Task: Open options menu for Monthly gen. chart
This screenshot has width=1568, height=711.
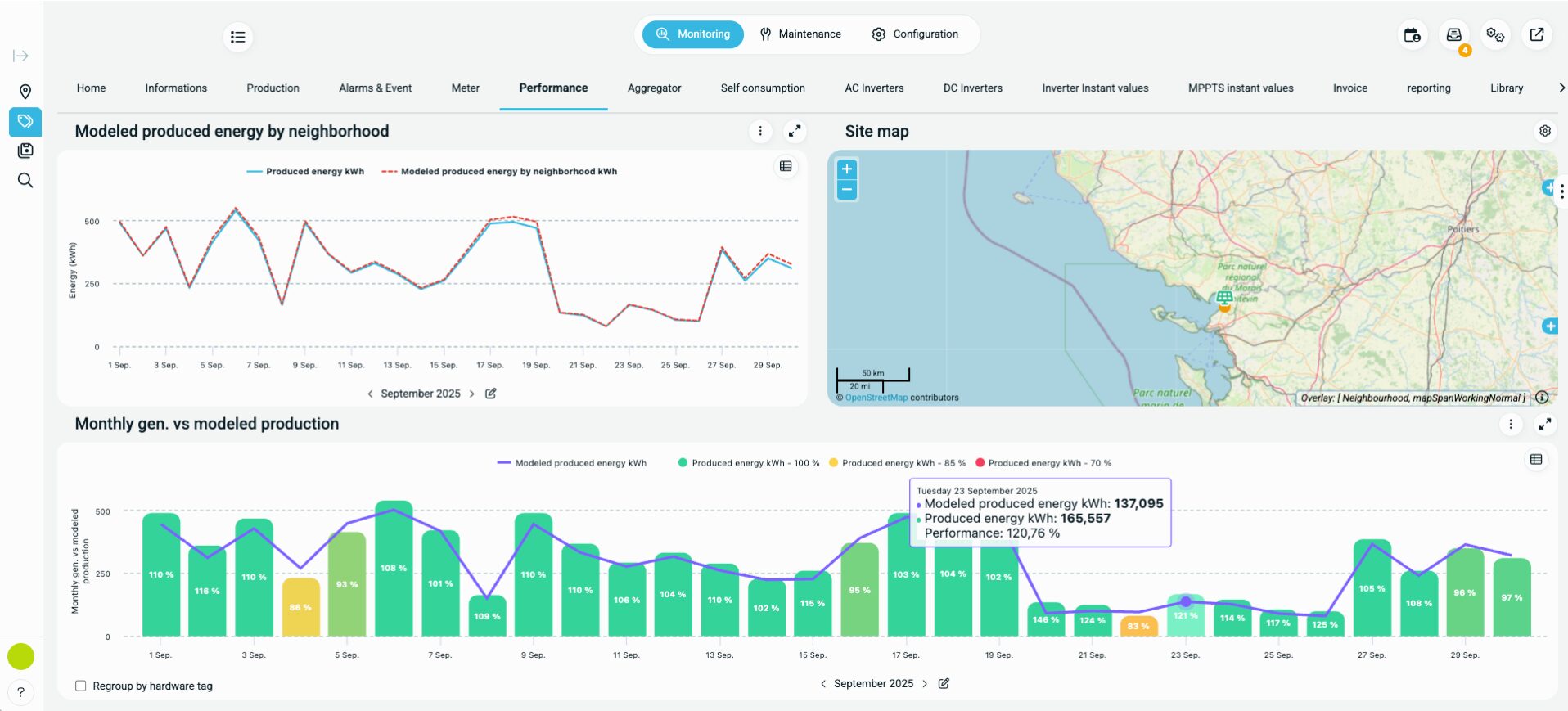Action: click(x=1510, y=424)
